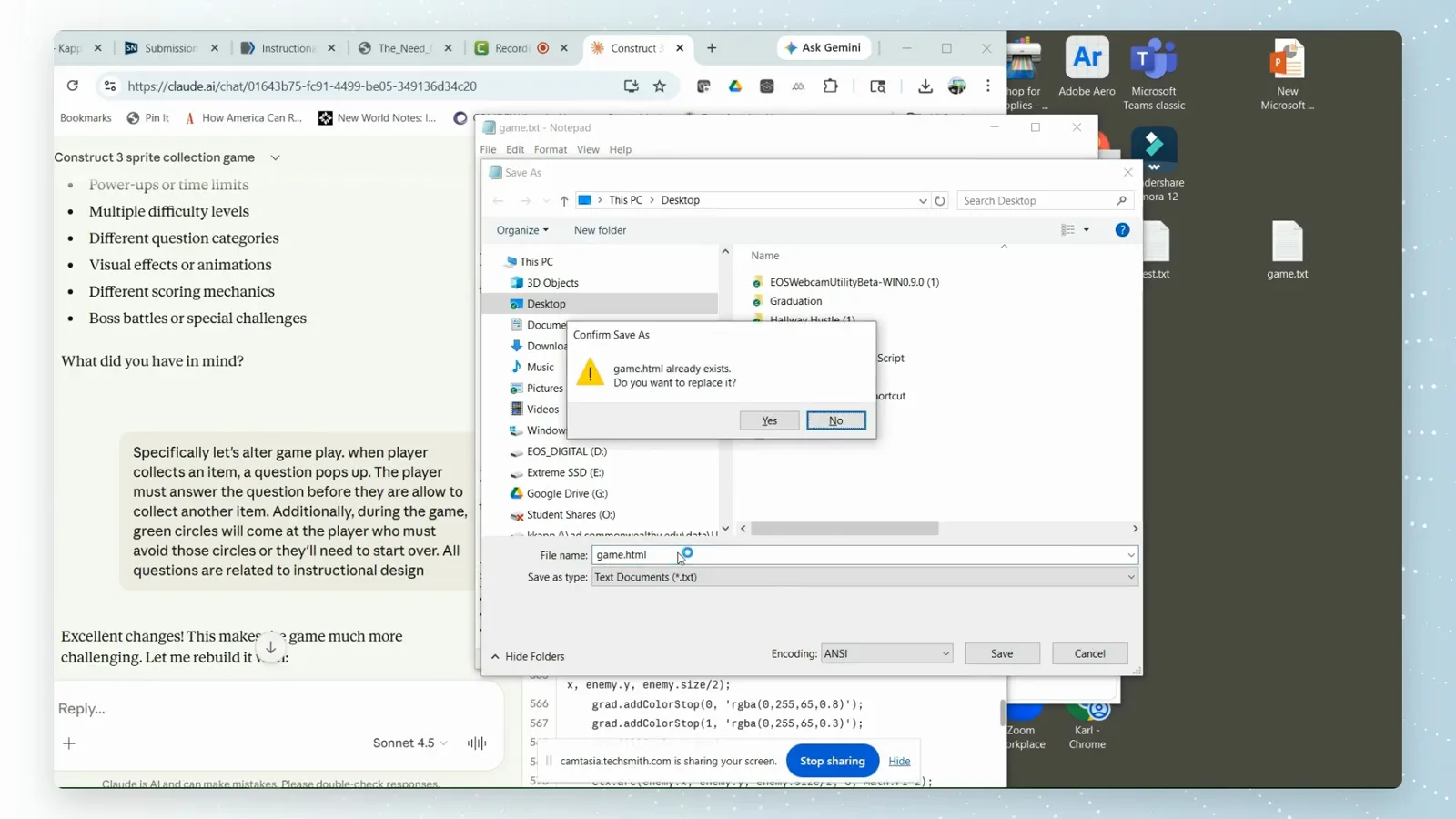
Task: Select 3D Objects in navigation tree
Action: click(x=552, y=283)
